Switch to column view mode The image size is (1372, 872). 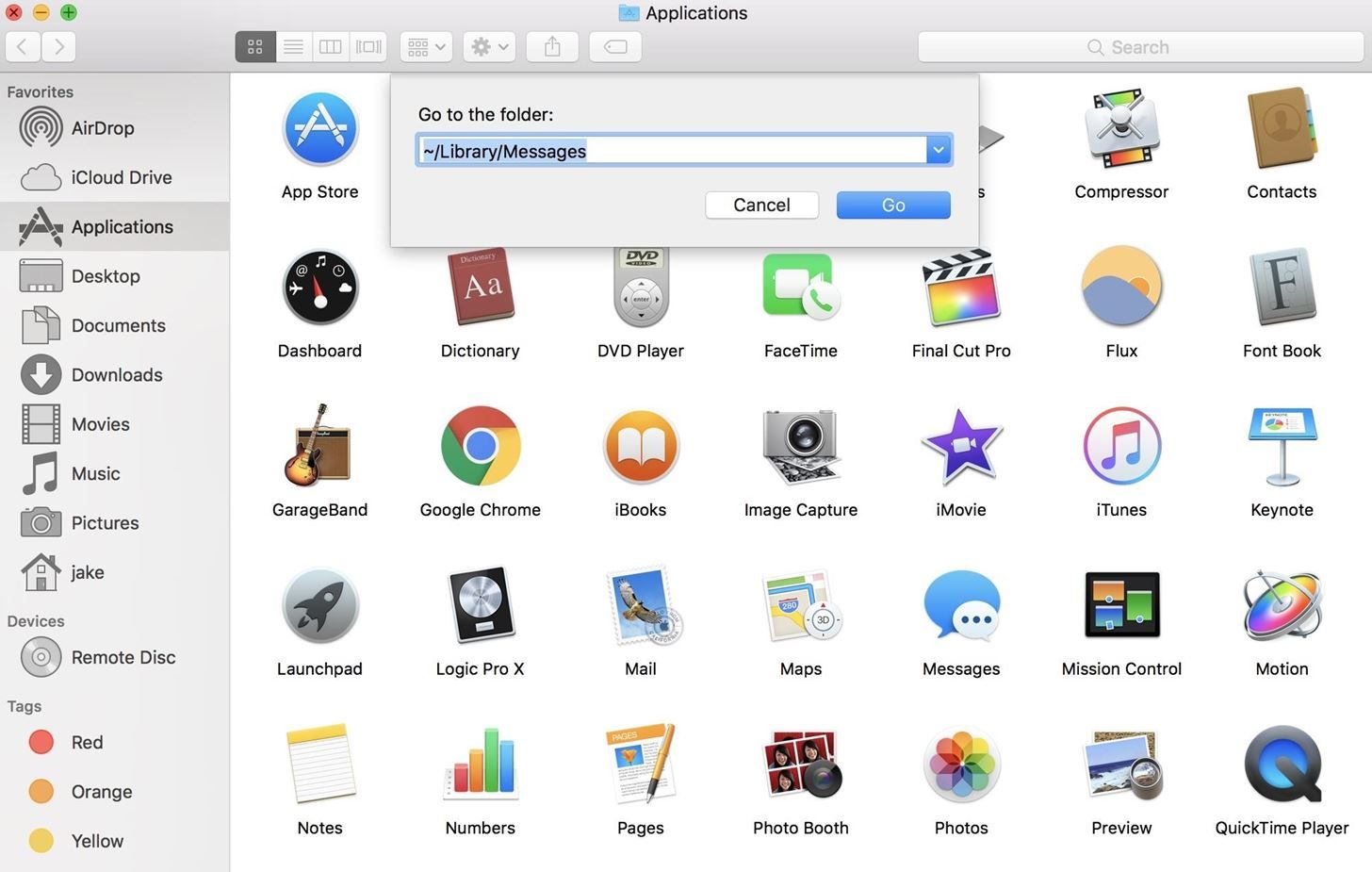point(331,46)
